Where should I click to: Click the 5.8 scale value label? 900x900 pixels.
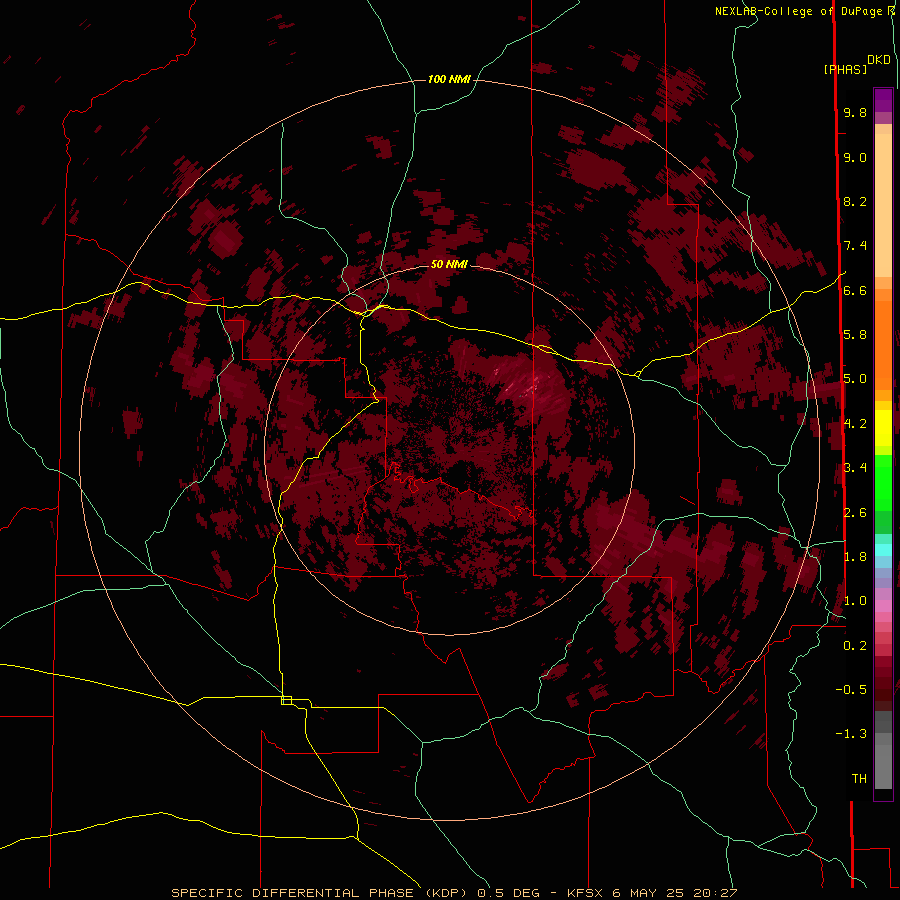point(855,335)
